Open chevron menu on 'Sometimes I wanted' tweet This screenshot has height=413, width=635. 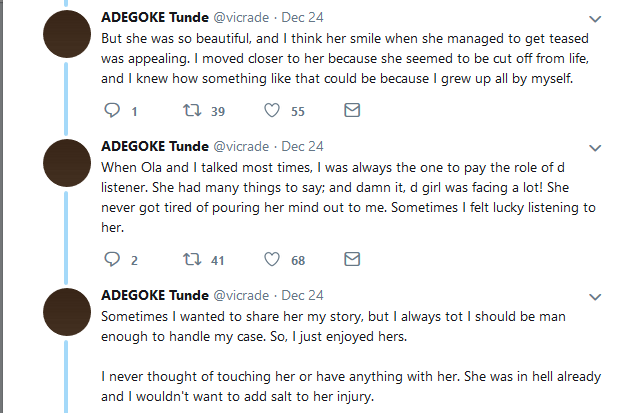[x=595, y=297]
